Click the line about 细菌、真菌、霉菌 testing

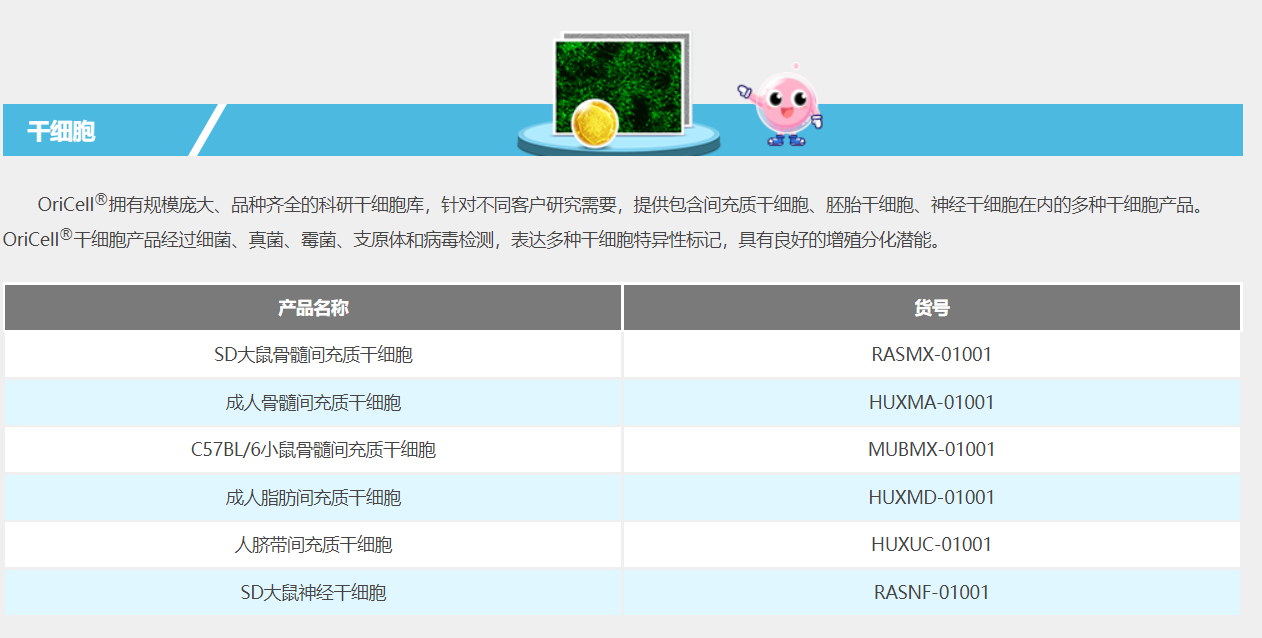click(x=472, y=241)
